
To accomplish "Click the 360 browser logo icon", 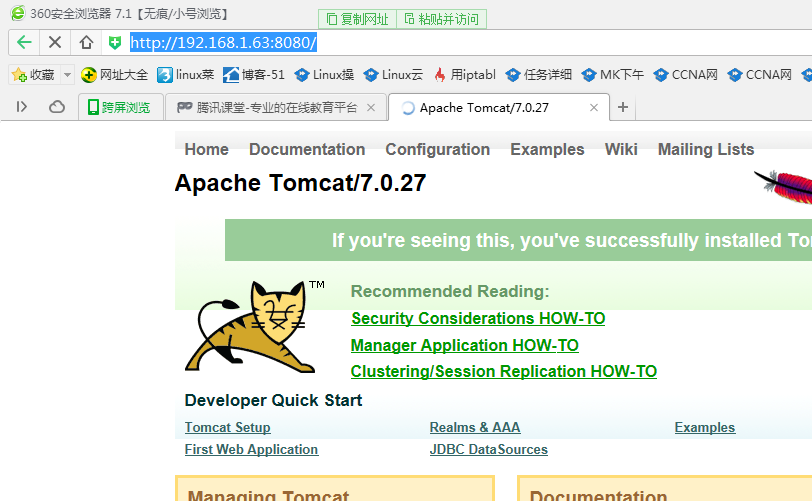I will coord(18,13).
